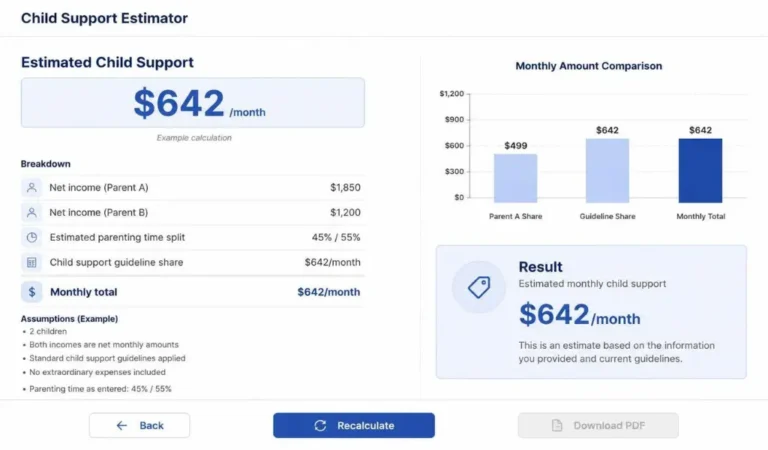The height and width of the screenshot is (450, 768).
Task: Click the Child support guideline share label
Action: (x=116, y=262)
